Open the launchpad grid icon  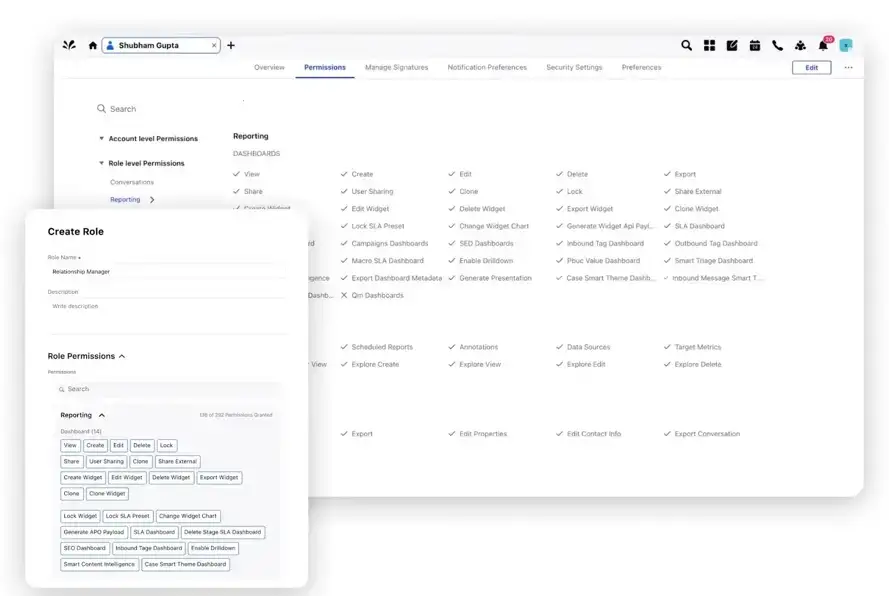(709, 45)
